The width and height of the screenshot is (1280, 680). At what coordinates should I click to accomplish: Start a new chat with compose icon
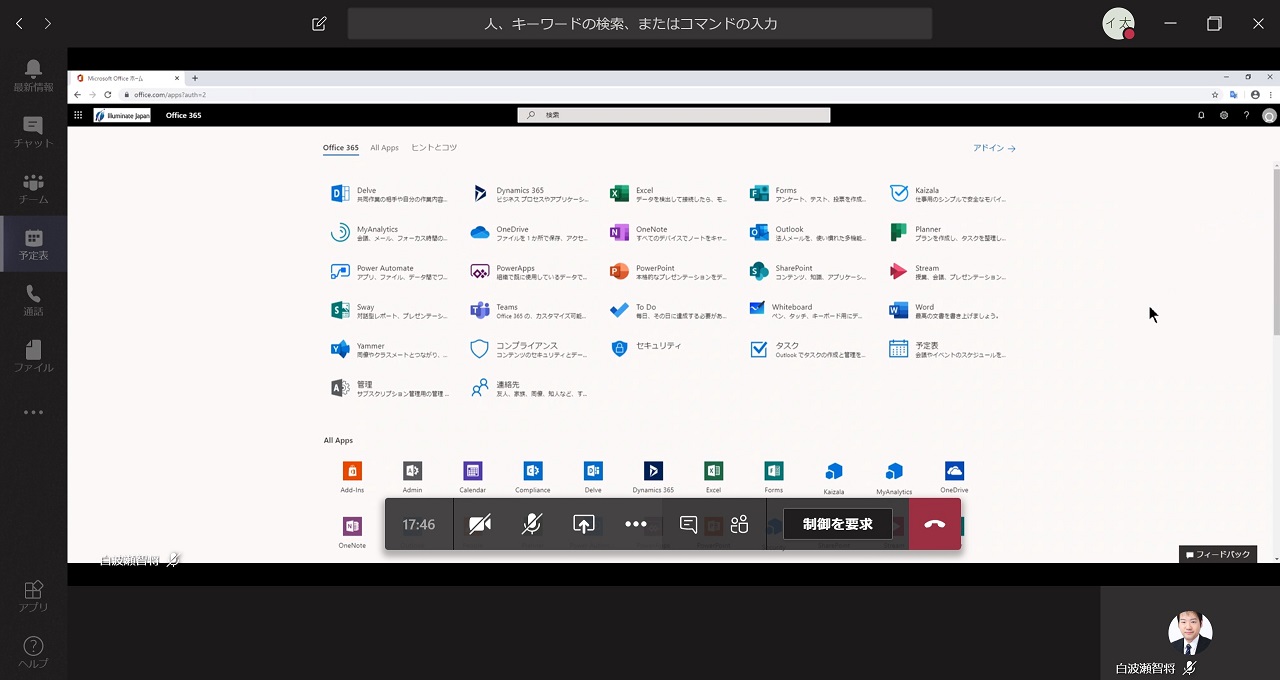[319, 23]
